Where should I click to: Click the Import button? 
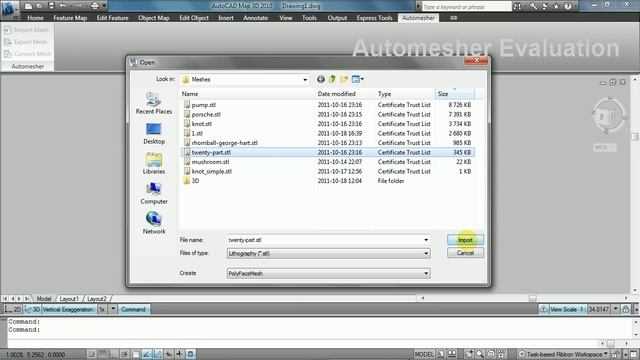click(x=465, y=240)
